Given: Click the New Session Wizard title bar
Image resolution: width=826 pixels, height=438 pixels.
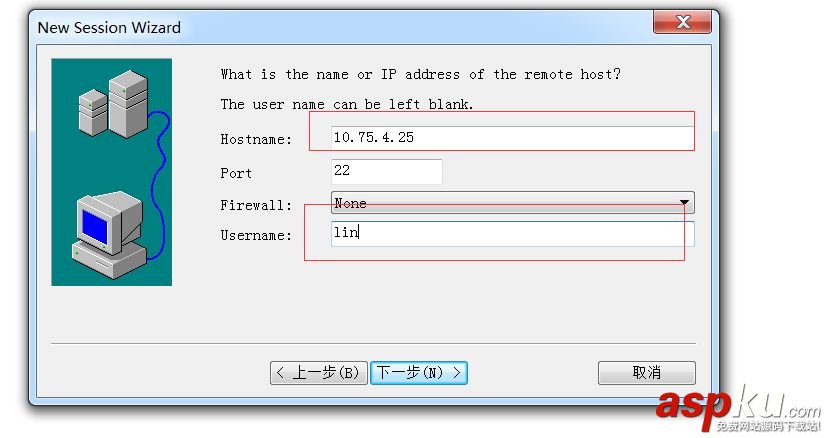Looking at the screenshot, I should 300,27.
